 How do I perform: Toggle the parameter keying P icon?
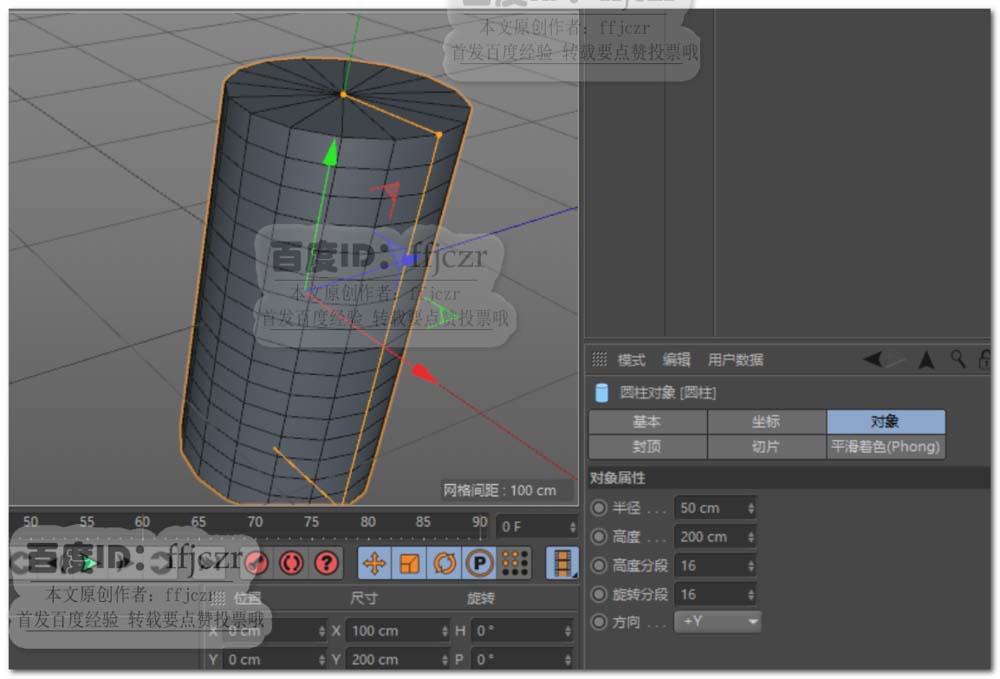[x=480, y=564]
